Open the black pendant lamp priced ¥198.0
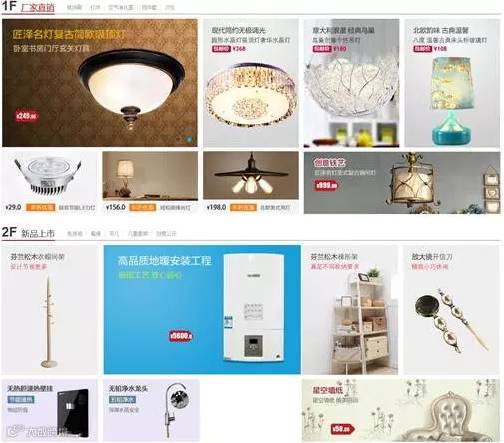 tap(251, 182)
